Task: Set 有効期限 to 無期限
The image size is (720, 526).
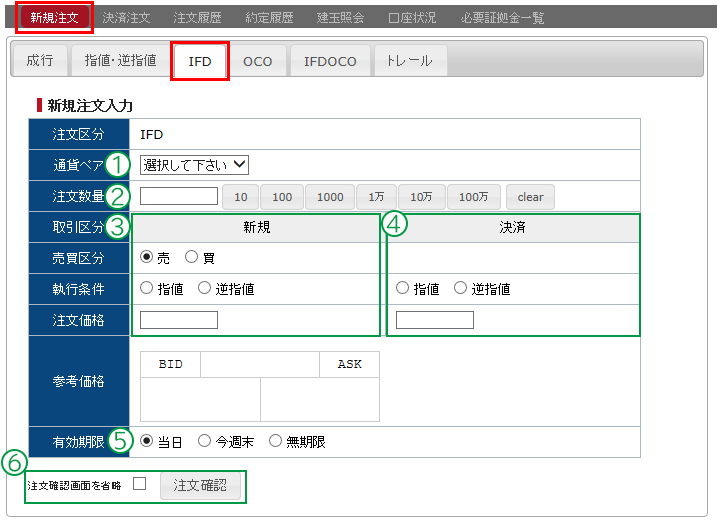Action: 275,441
